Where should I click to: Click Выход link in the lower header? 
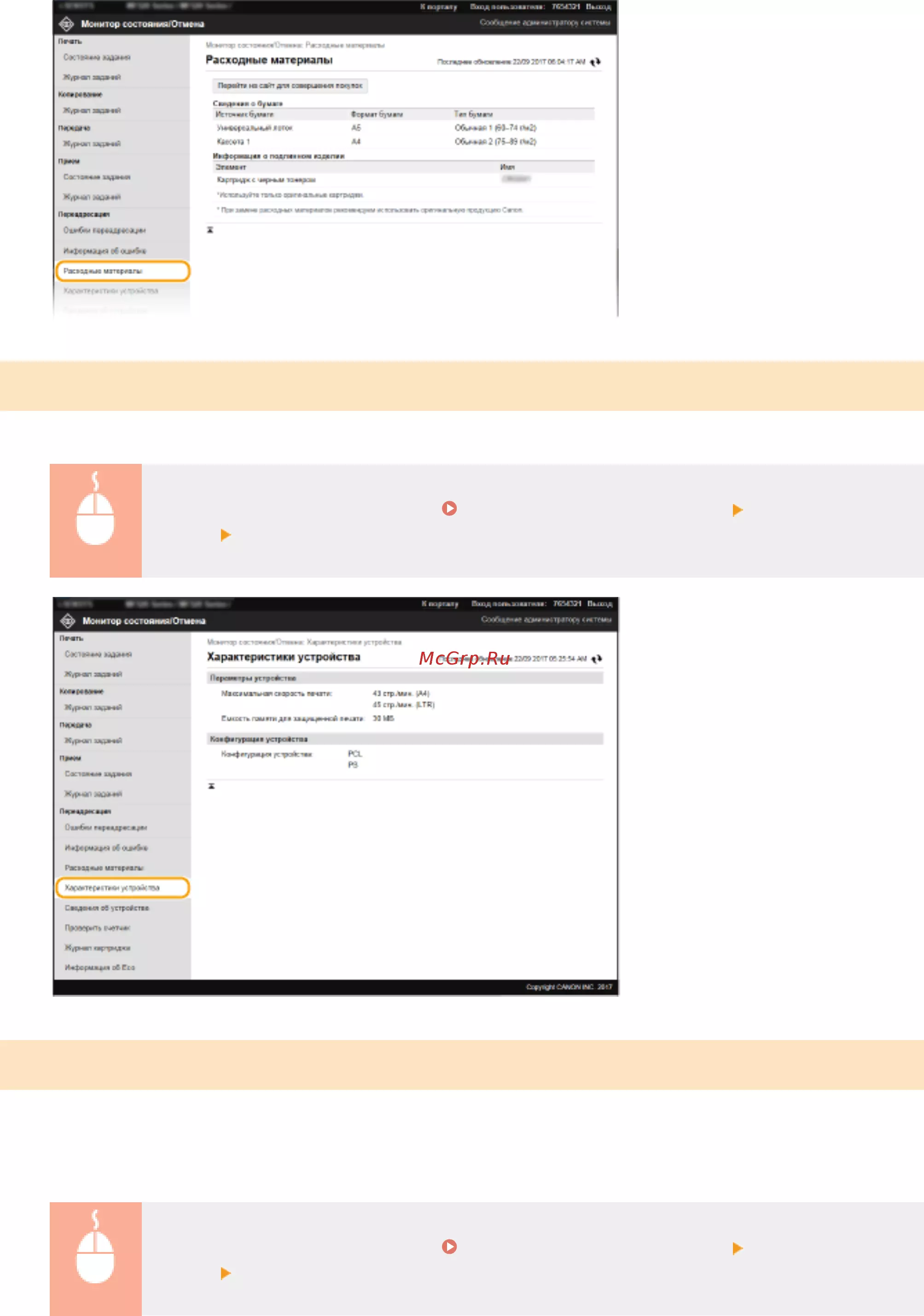tap(600, 603)
